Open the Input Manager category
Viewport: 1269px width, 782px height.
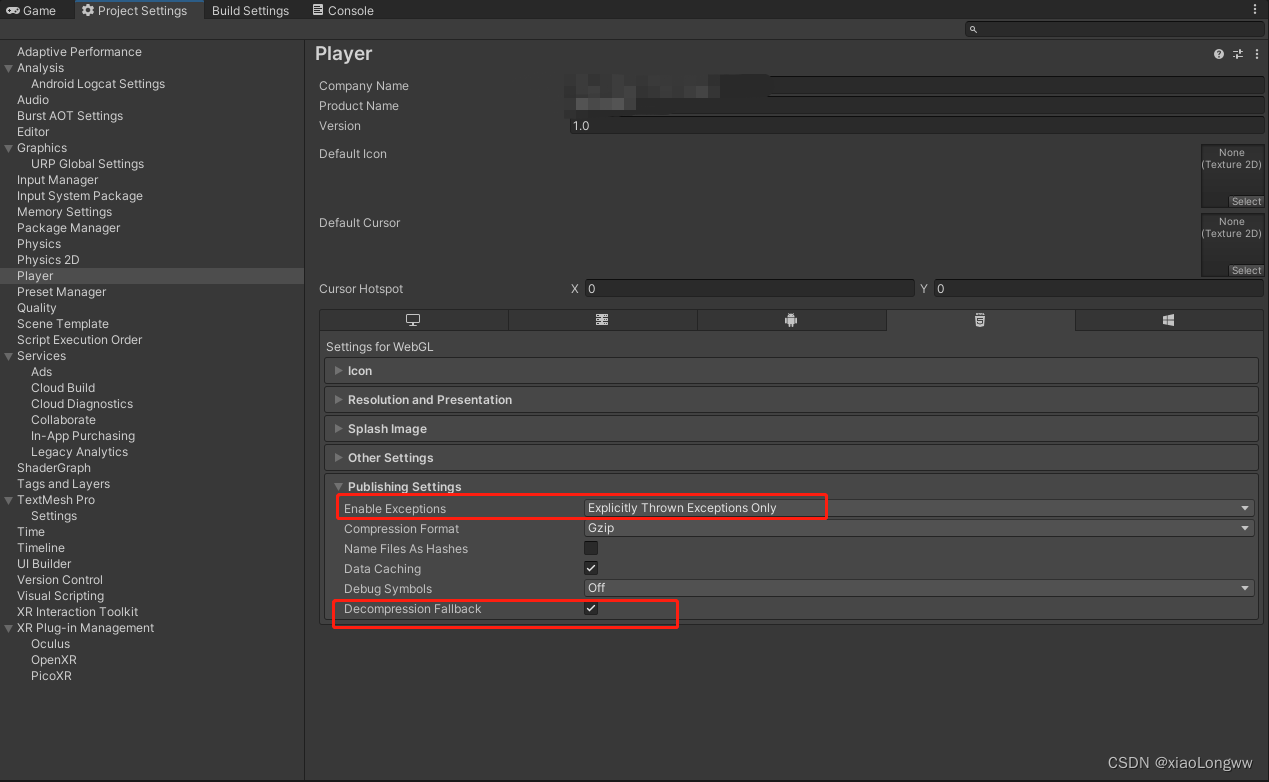pos(58,180)
